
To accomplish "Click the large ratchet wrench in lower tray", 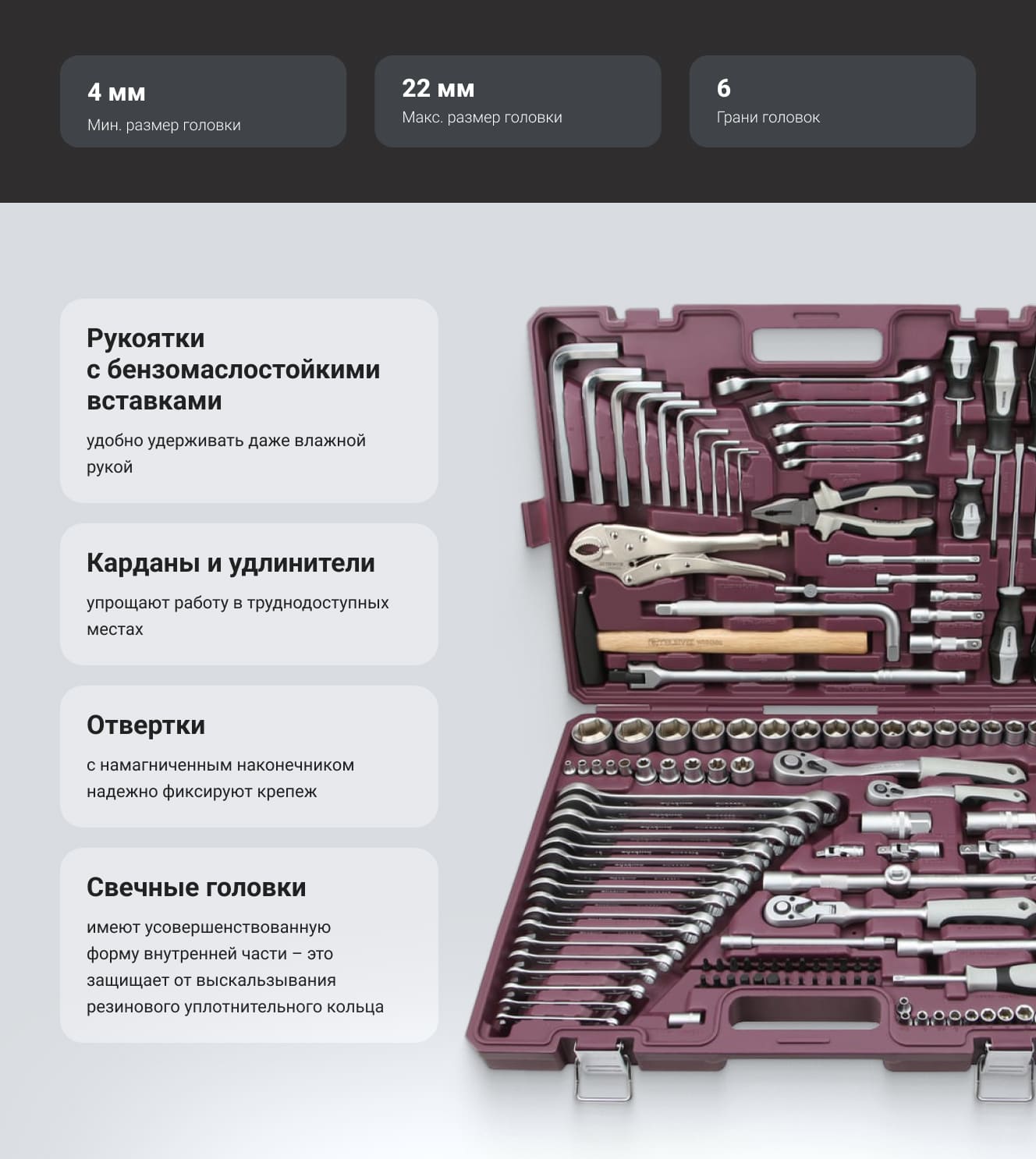I will pyautogui.click(x=897, y=768).
